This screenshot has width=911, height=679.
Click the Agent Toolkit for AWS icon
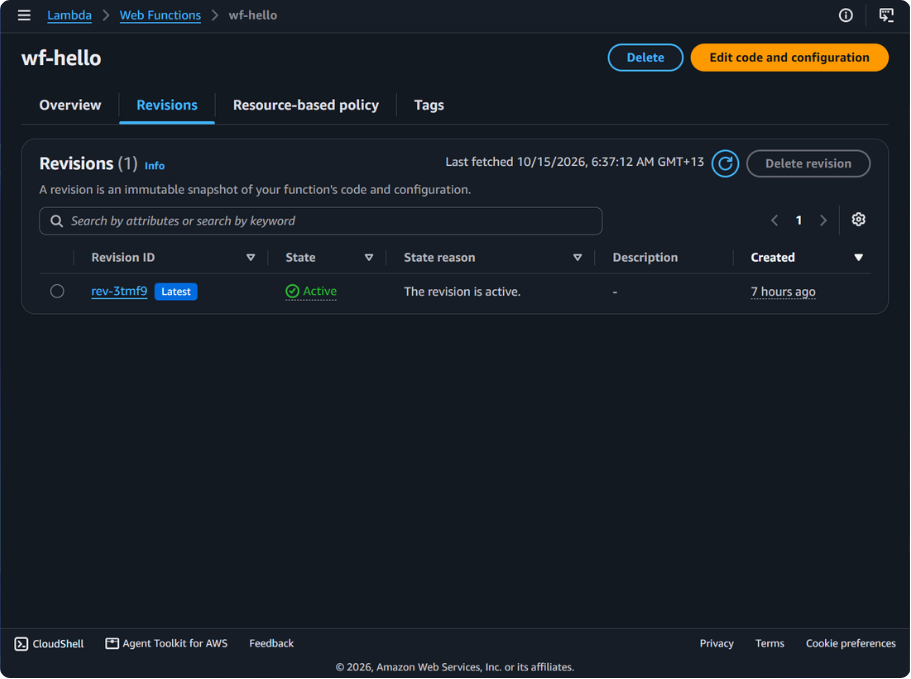pos(112,643)
